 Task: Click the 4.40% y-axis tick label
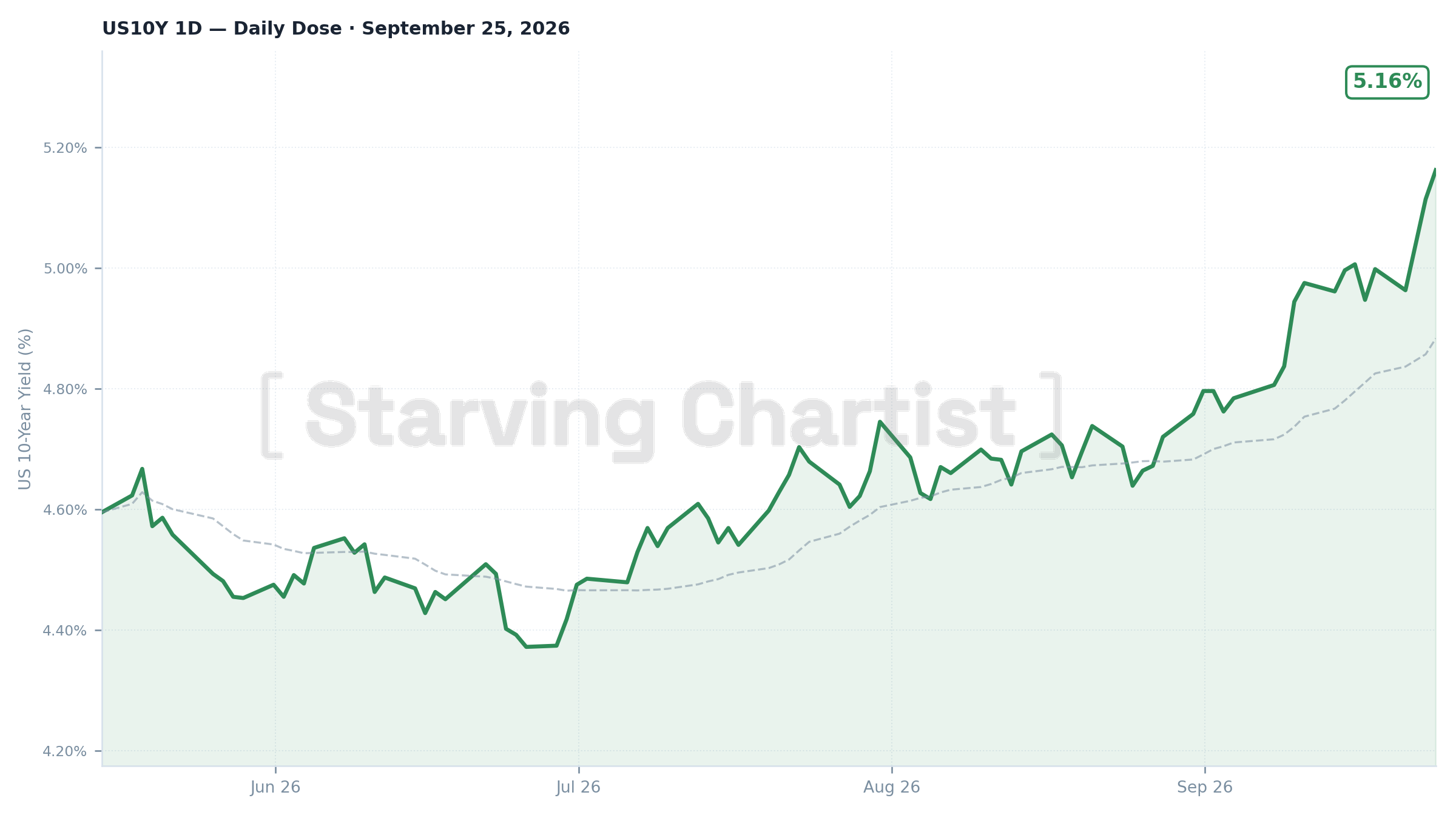[x=65, y=631]
